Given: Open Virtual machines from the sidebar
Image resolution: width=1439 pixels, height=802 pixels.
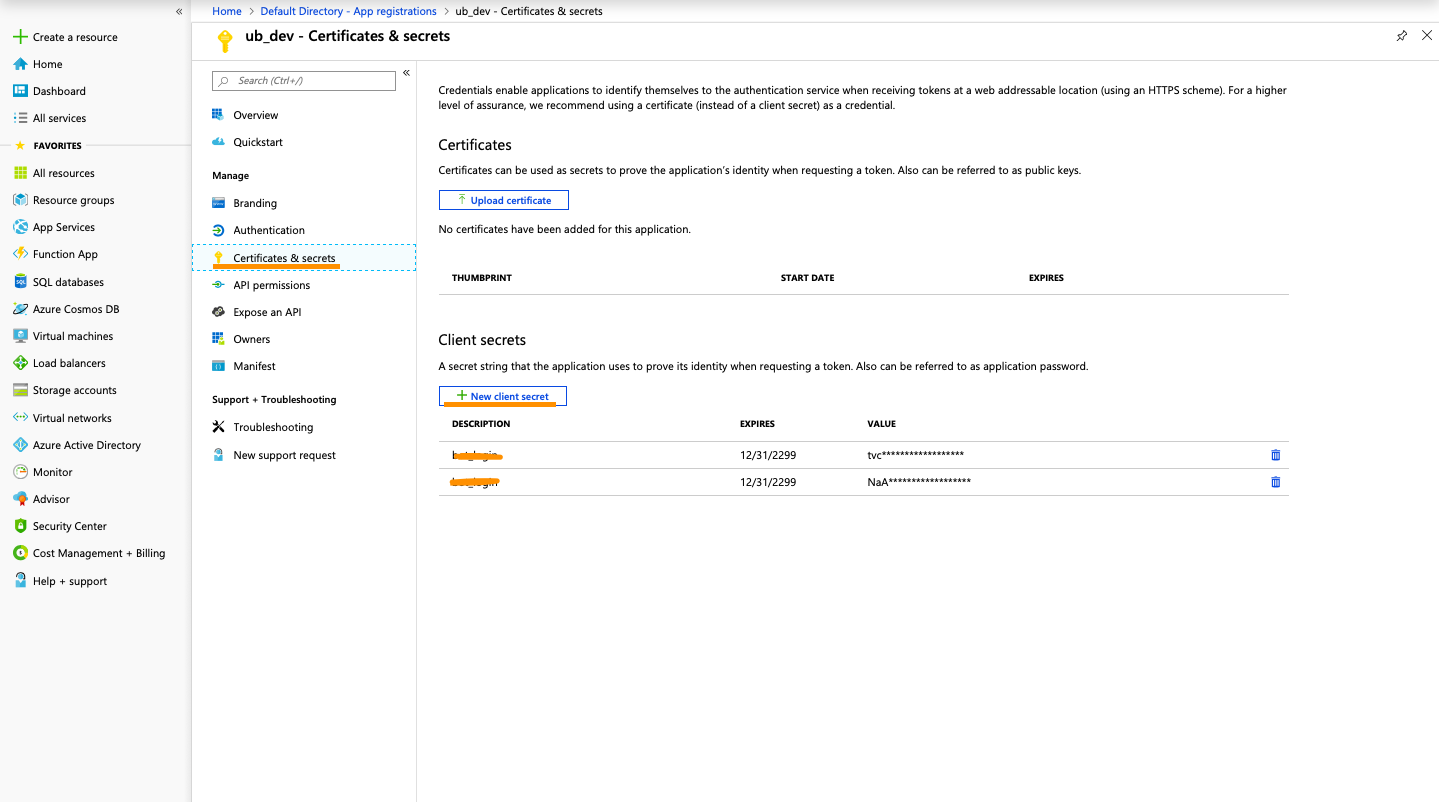Looking at the screenshot, I should click(72, 336).
